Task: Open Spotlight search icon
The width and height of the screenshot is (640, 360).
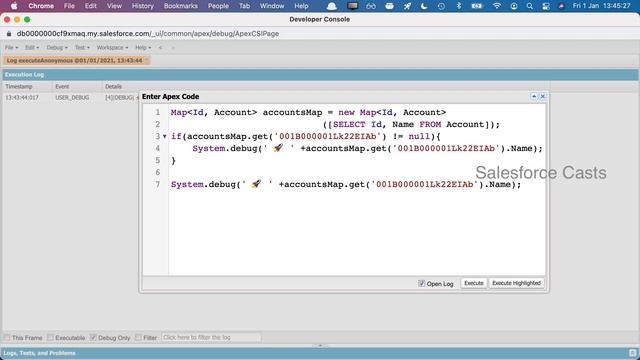Action: point(529,6)
